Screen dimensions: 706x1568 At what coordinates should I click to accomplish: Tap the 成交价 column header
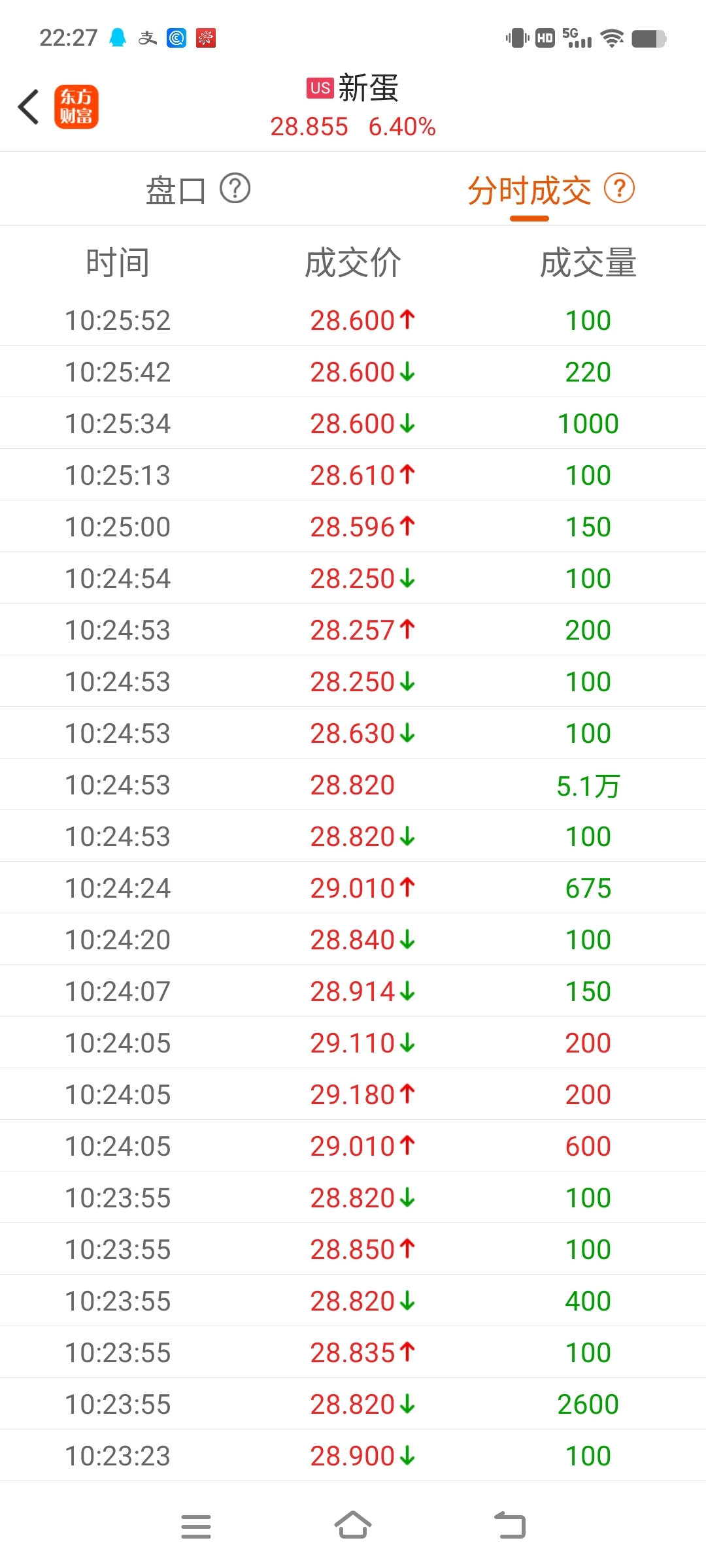pos(353,263)
